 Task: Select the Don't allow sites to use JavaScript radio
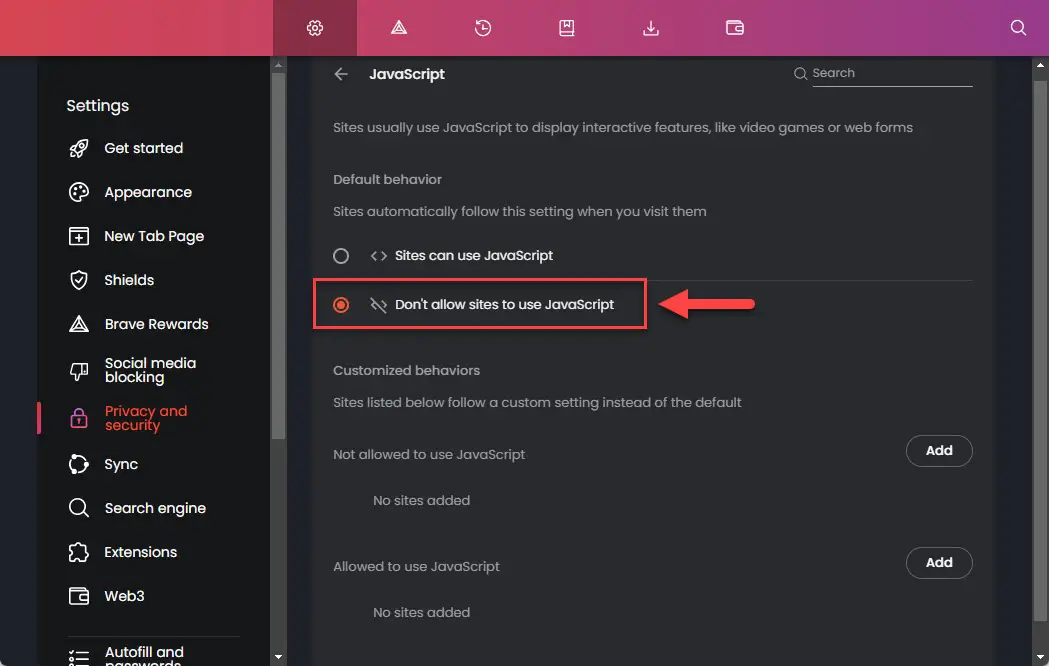[341, 305]
